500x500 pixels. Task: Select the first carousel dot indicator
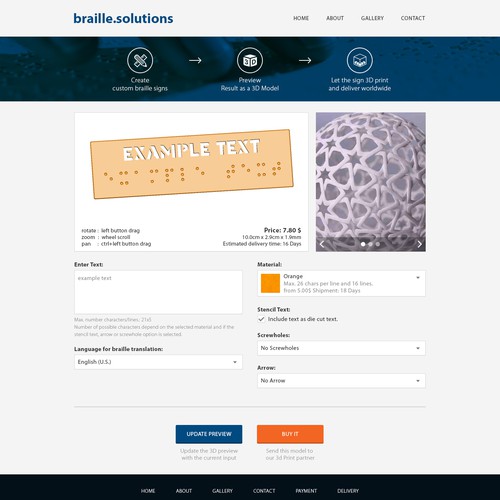pyautogui.click(x=363, y=244)
